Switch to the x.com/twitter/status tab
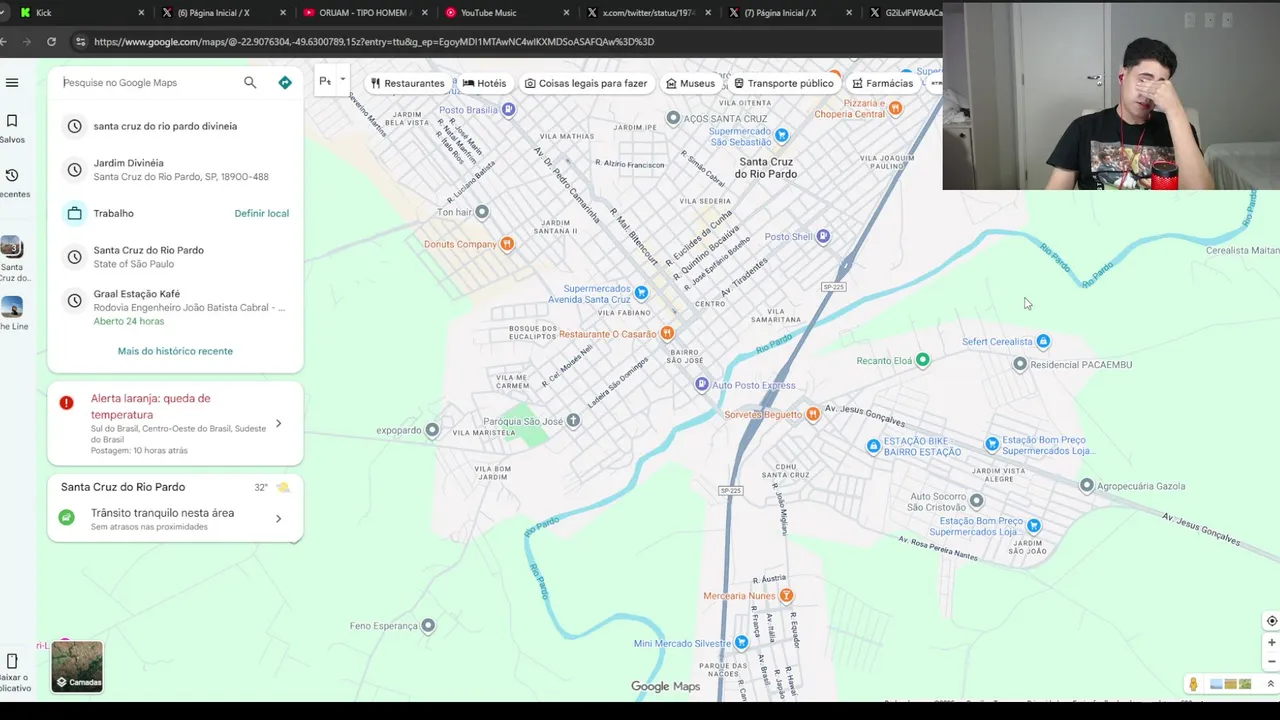Screen dimensions: 1280x720 648,12
